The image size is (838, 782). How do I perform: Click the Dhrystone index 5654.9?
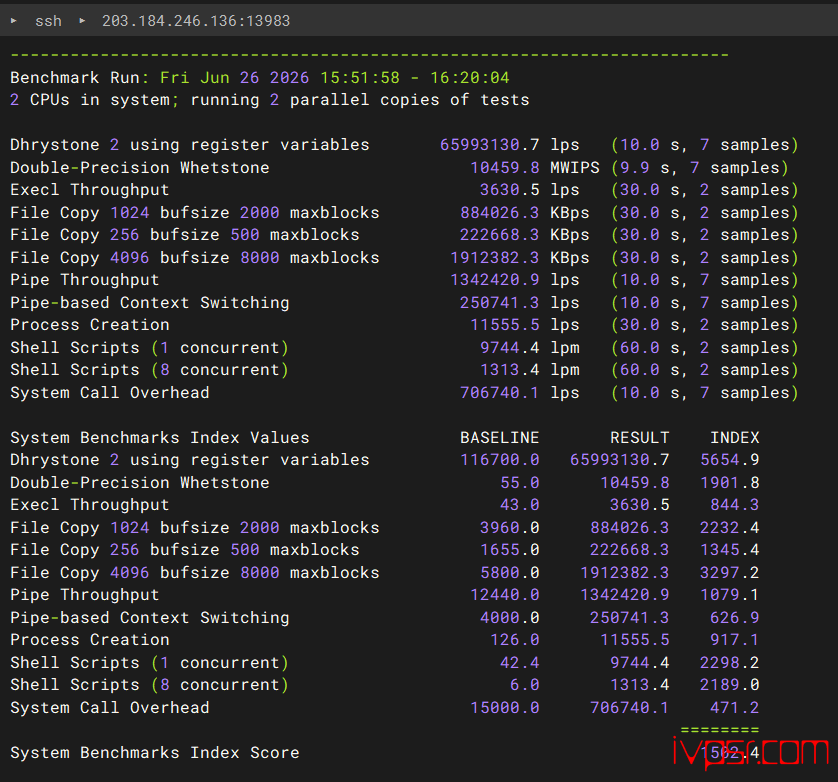730,460
